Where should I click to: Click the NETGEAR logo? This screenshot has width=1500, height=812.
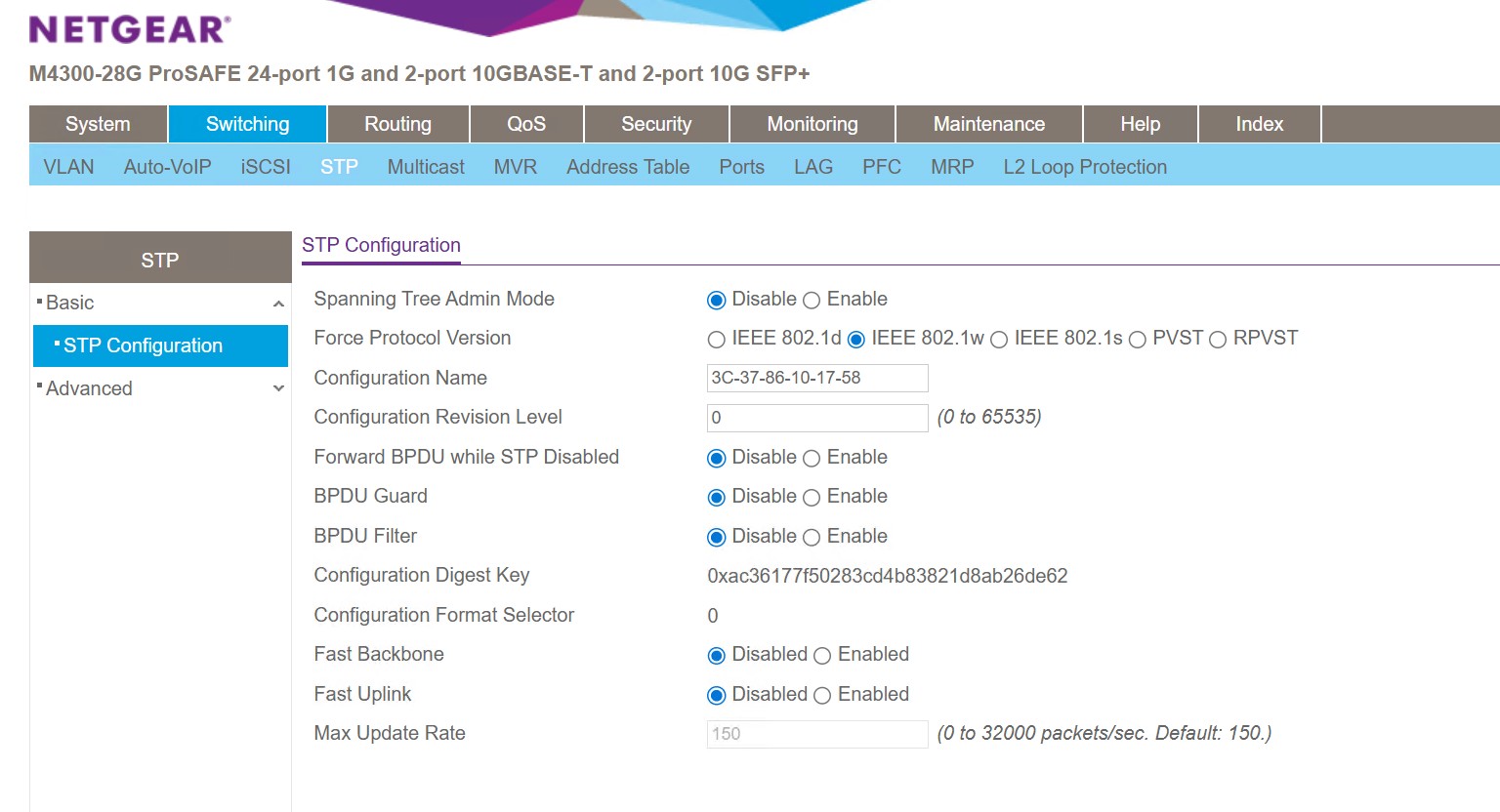[x=130, y=29]
